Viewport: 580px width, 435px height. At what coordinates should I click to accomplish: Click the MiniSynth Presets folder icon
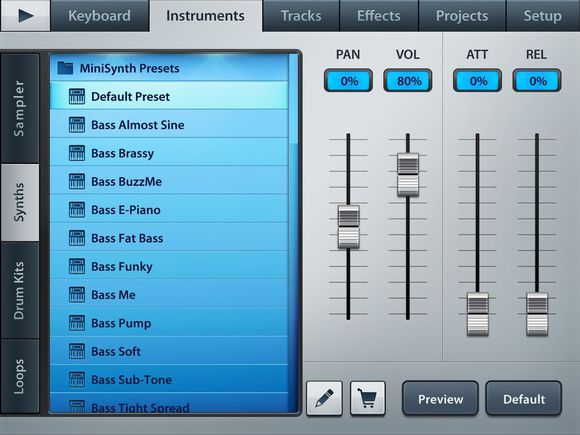point(65,68)
